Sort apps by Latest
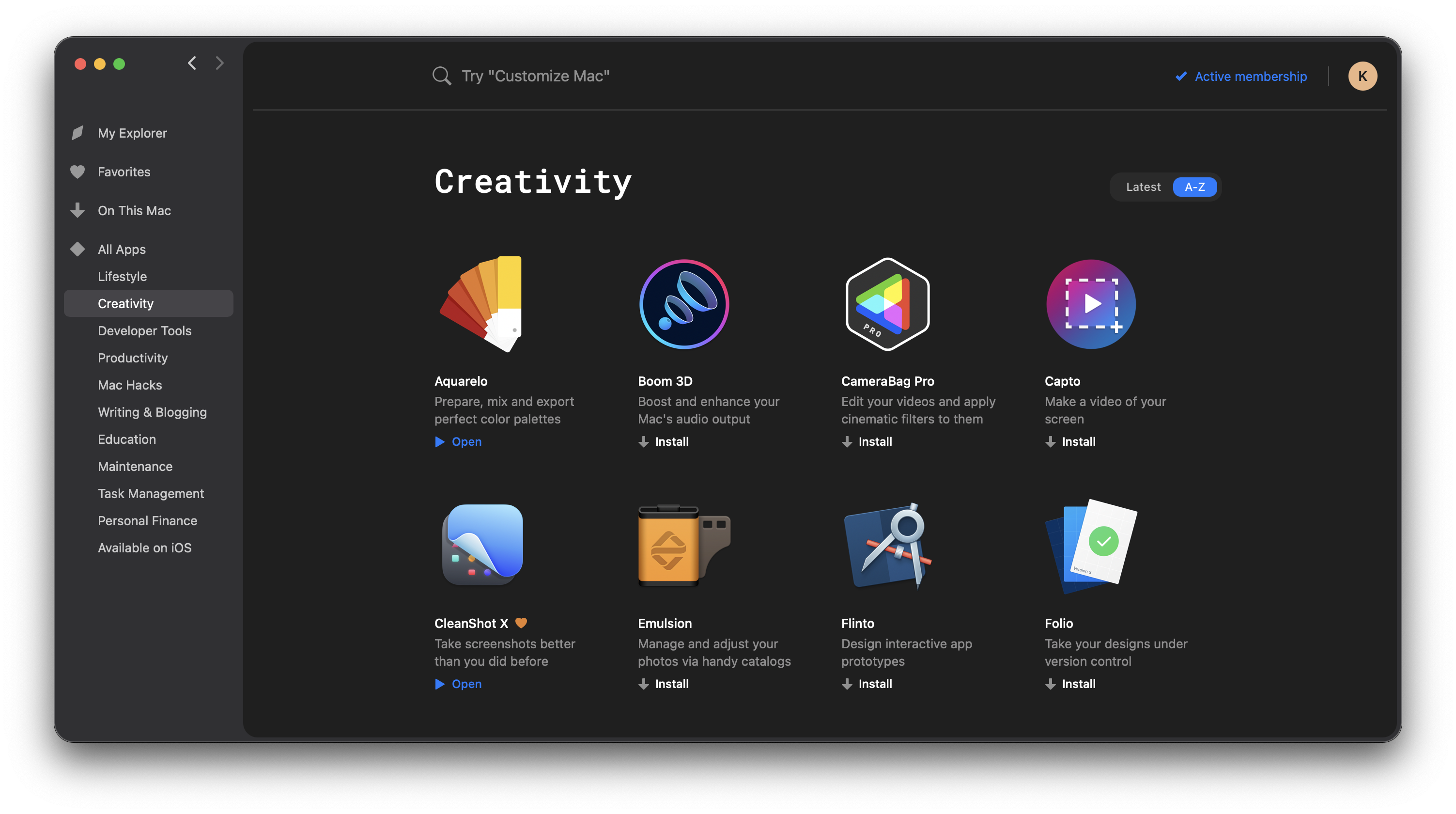This screenshot has height=814, width=1456. click(1143, 187)
